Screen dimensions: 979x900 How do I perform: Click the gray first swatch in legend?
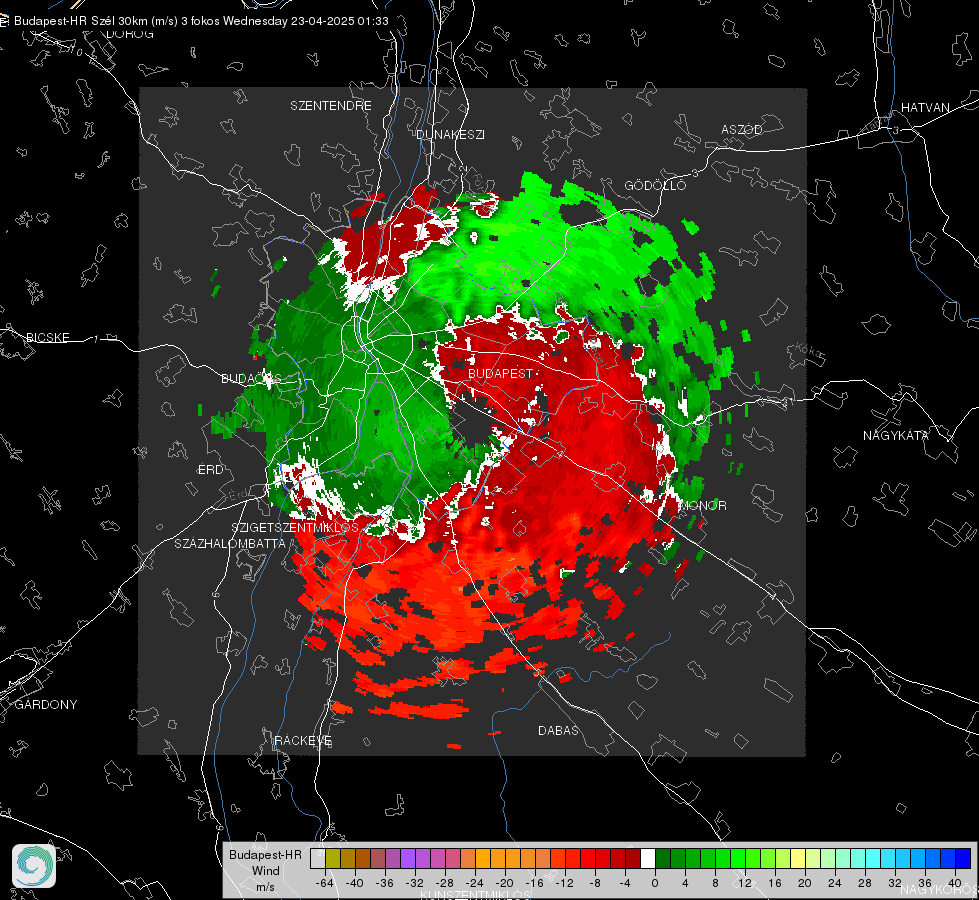pos(317,859)
